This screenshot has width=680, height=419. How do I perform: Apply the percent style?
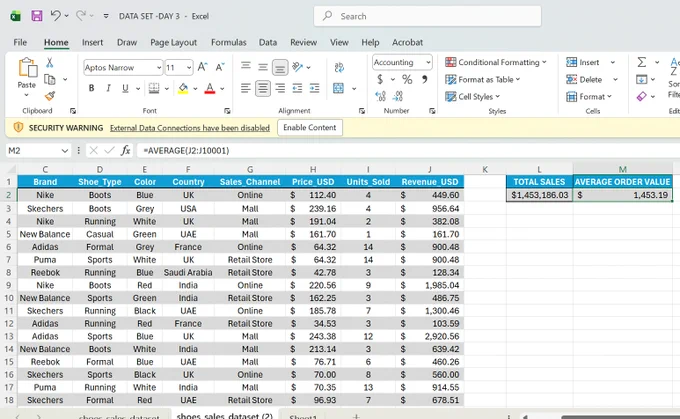[x=407, y=79]
